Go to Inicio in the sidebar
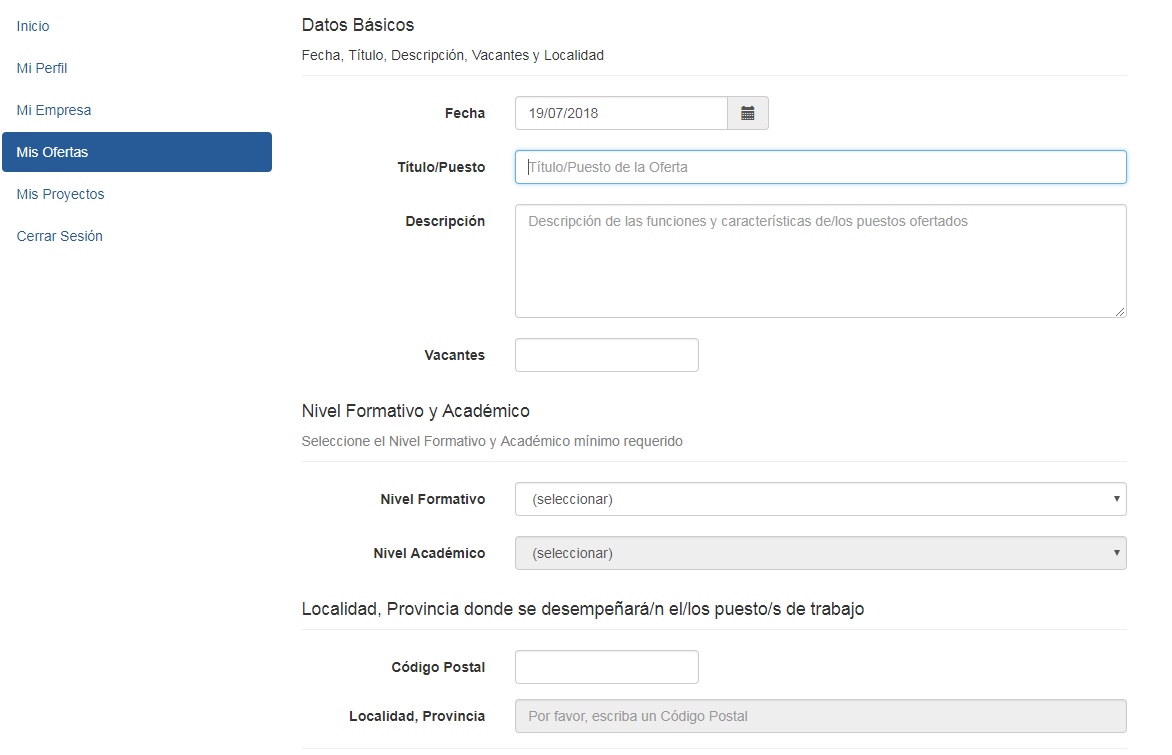Screen dimensions: 1172x755 click(33, 26)
